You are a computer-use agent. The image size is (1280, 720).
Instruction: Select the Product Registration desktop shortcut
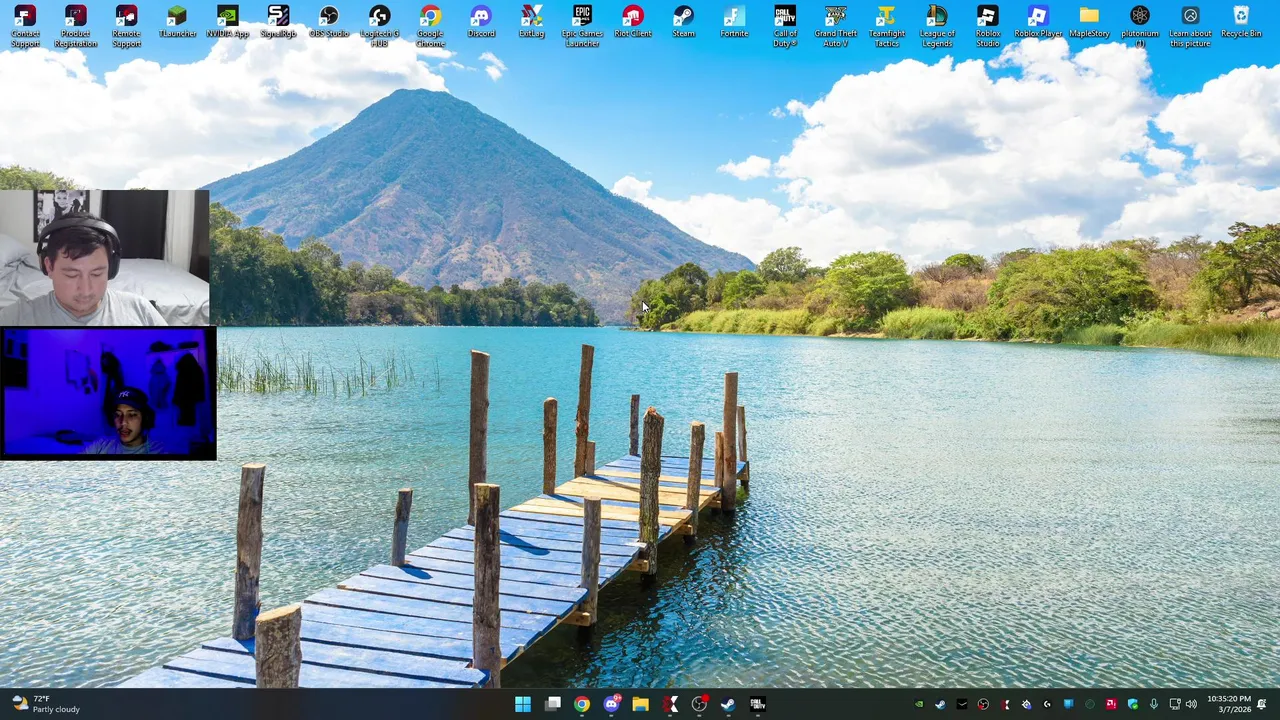click(76, 26)
